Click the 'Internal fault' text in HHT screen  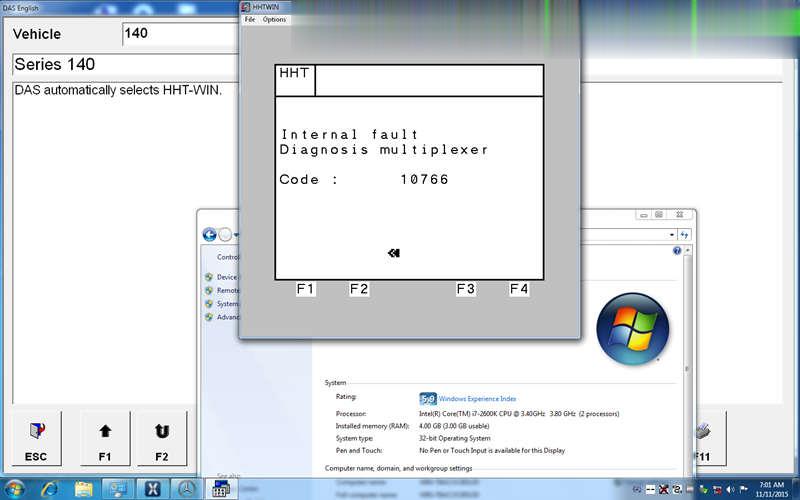(x=349, y=135)
